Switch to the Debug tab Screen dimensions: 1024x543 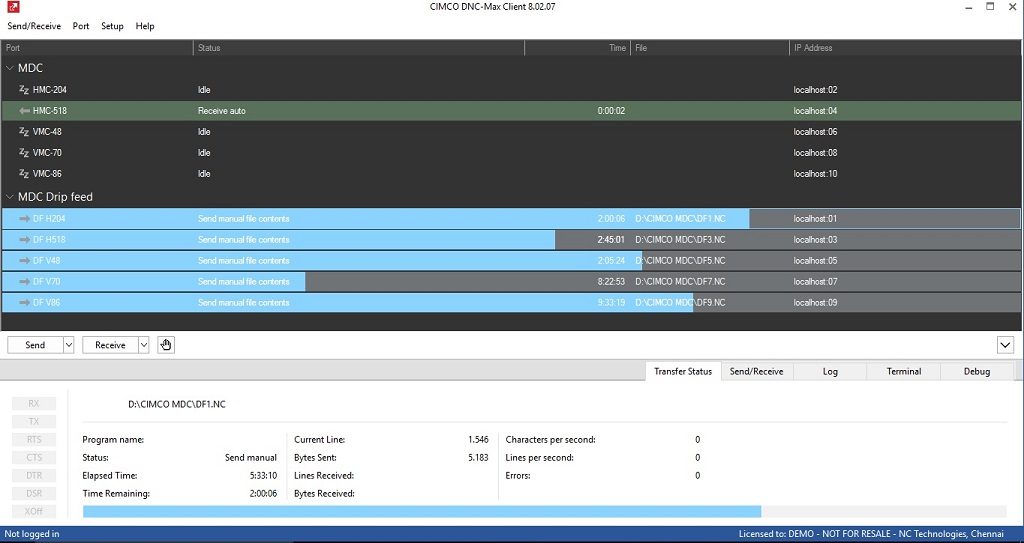pyautogui.click(x=977, y=371)
